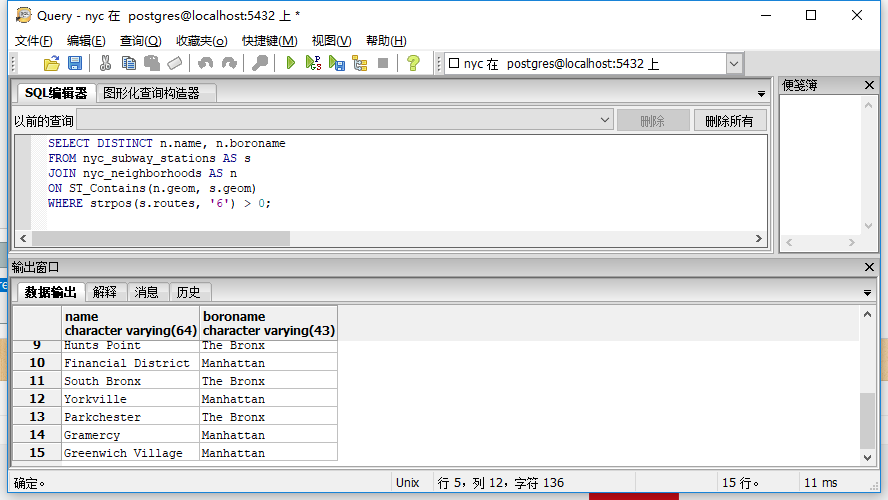Execute query and save results to file

click(x=336, y=63)
